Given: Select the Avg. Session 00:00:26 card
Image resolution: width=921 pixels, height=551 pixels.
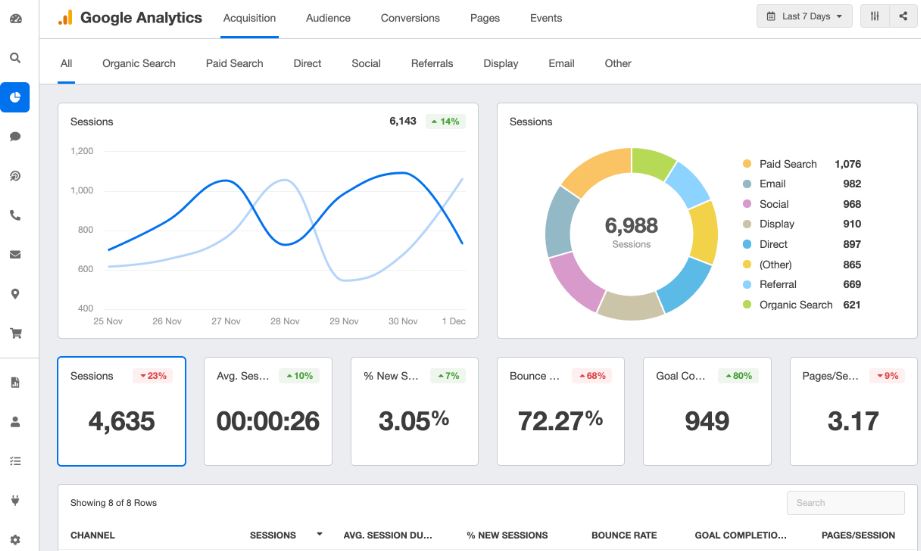Looking at the screenshot, I should [x=268, y=411].
